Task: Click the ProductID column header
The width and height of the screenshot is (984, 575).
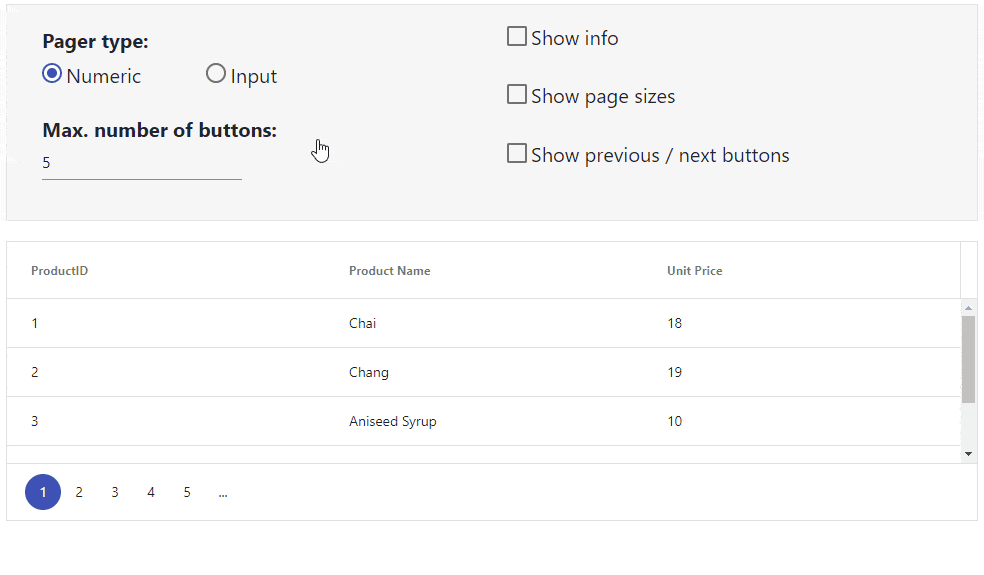Action: [x=166, y=271]
